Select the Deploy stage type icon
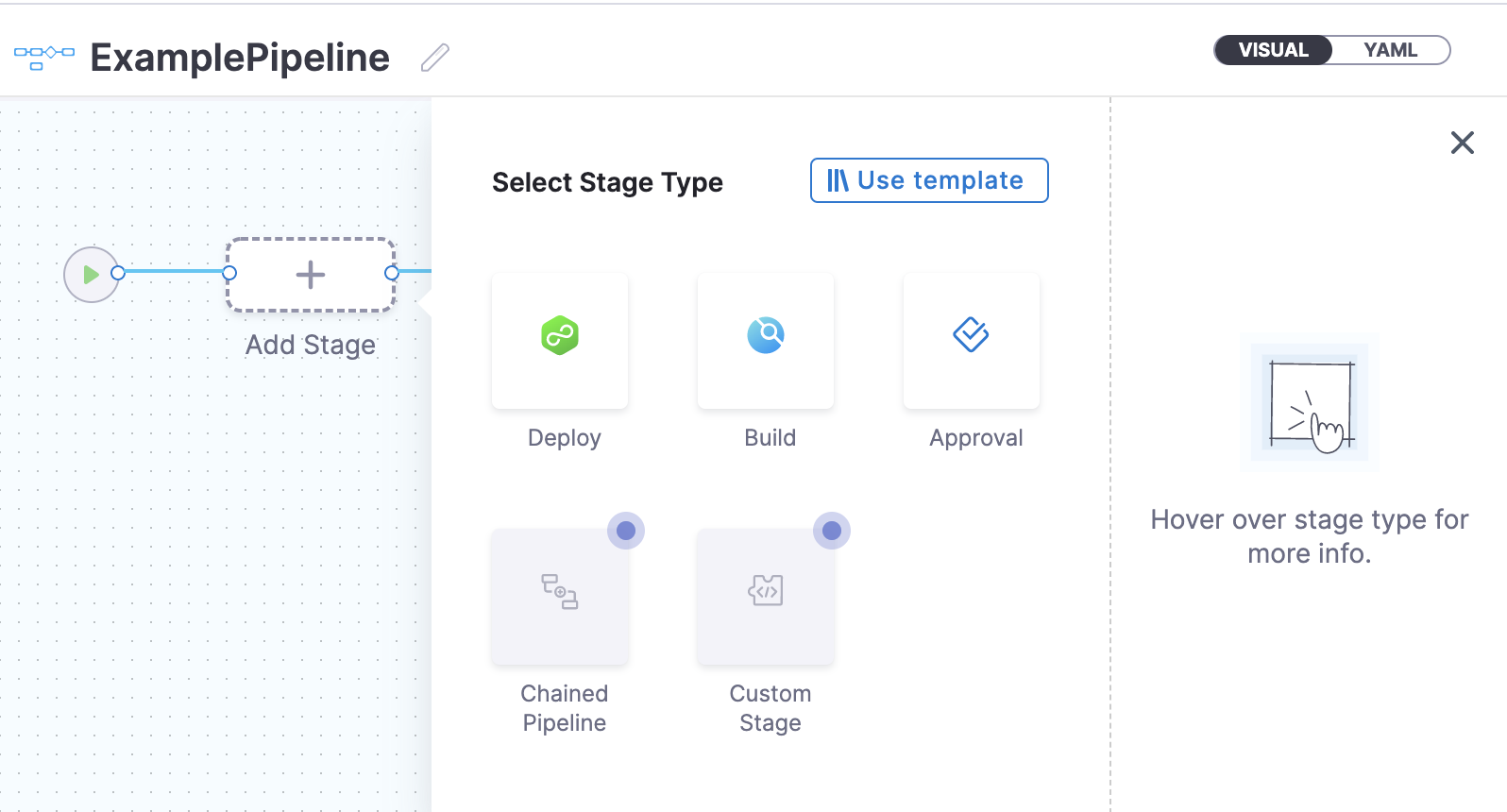The image size is (1507, 812). (560, 336)
